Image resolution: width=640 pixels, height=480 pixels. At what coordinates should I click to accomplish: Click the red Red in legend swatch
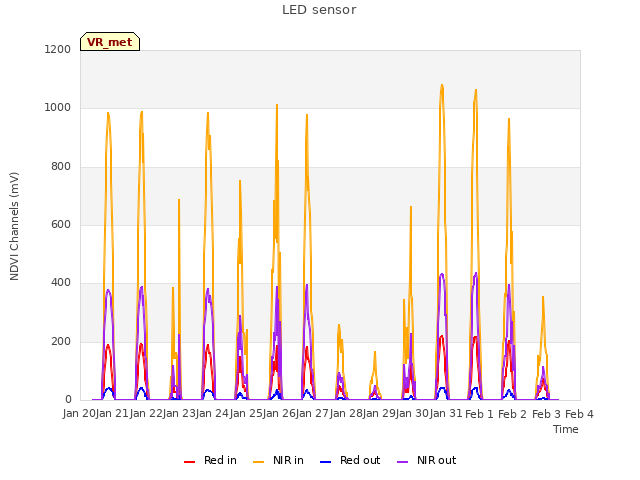click(189, 462)
